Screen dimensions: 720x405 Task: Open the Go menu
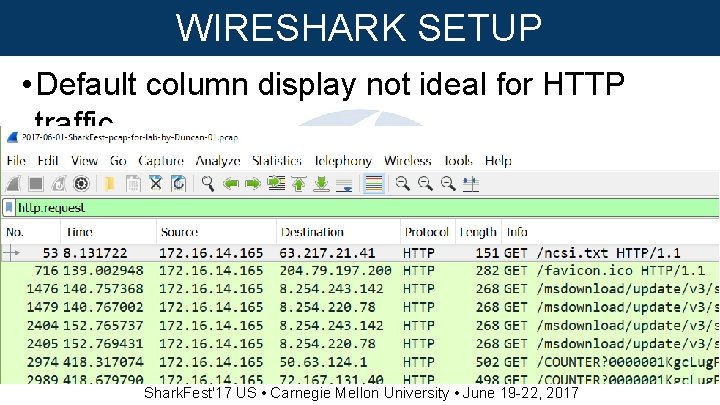pyautogui.click(x=118, y=161)
